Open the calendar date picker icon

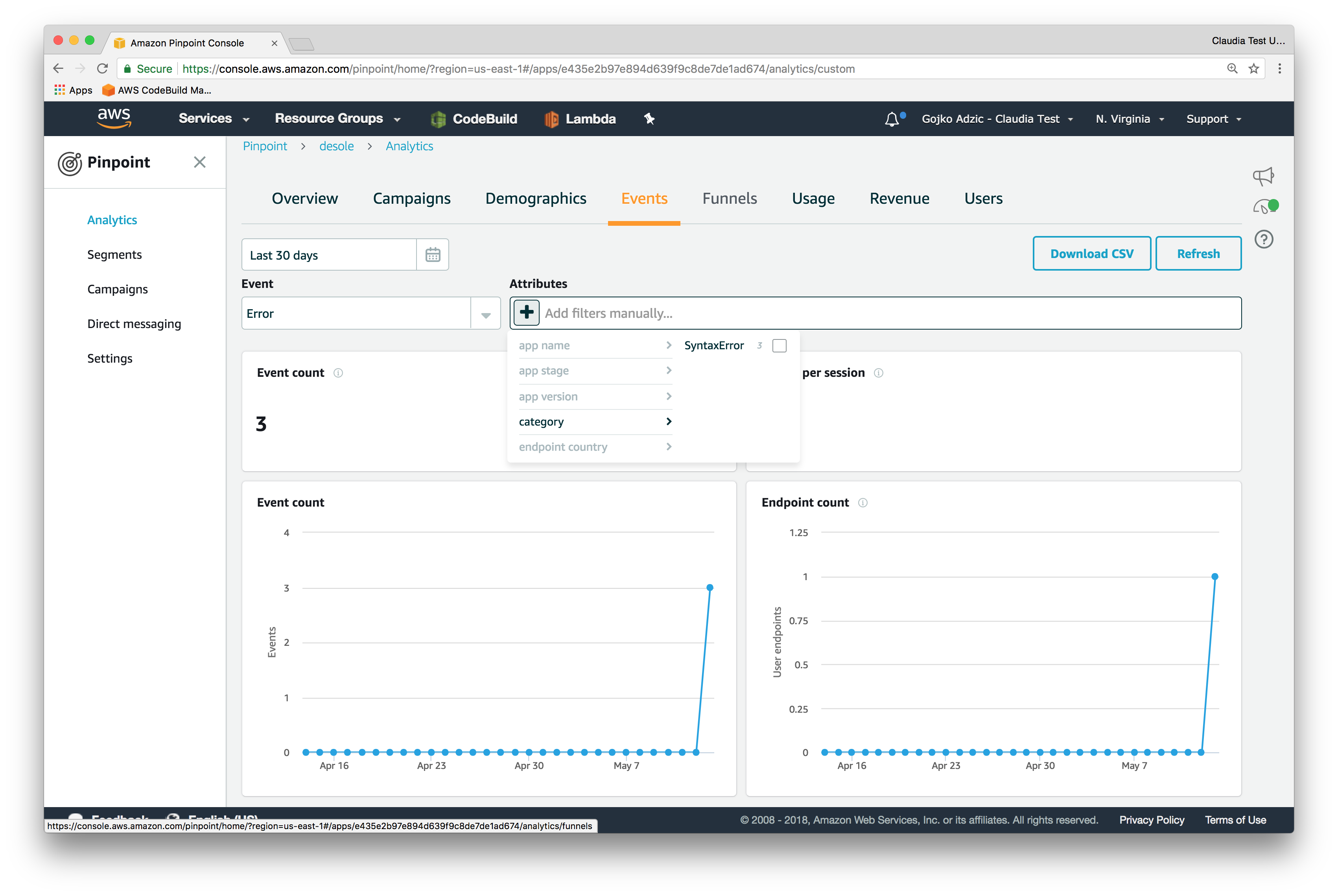[x=433, y=255]
